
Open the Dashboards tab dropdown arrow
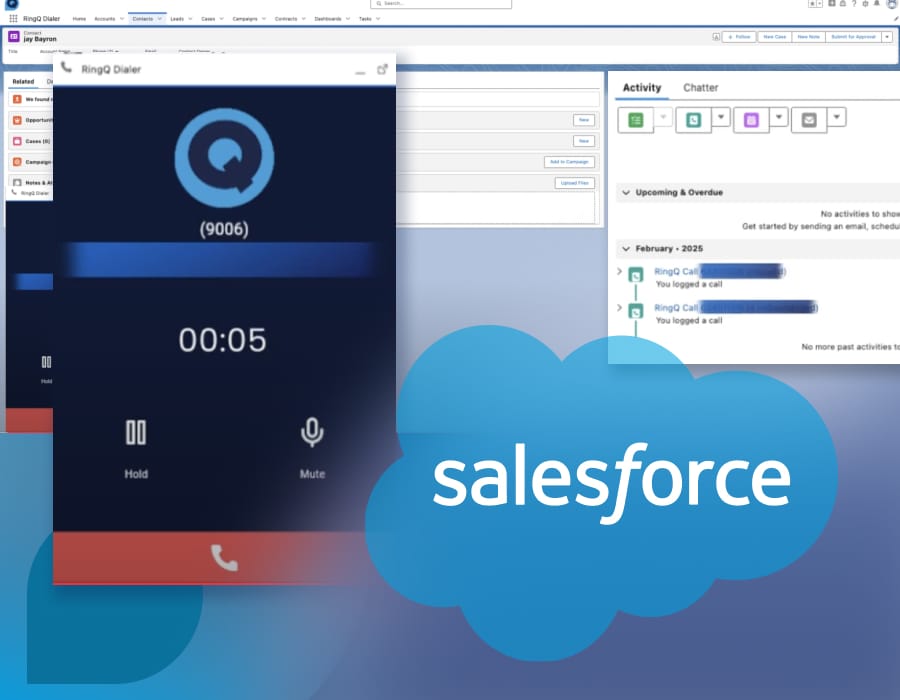tap(349, 18)
